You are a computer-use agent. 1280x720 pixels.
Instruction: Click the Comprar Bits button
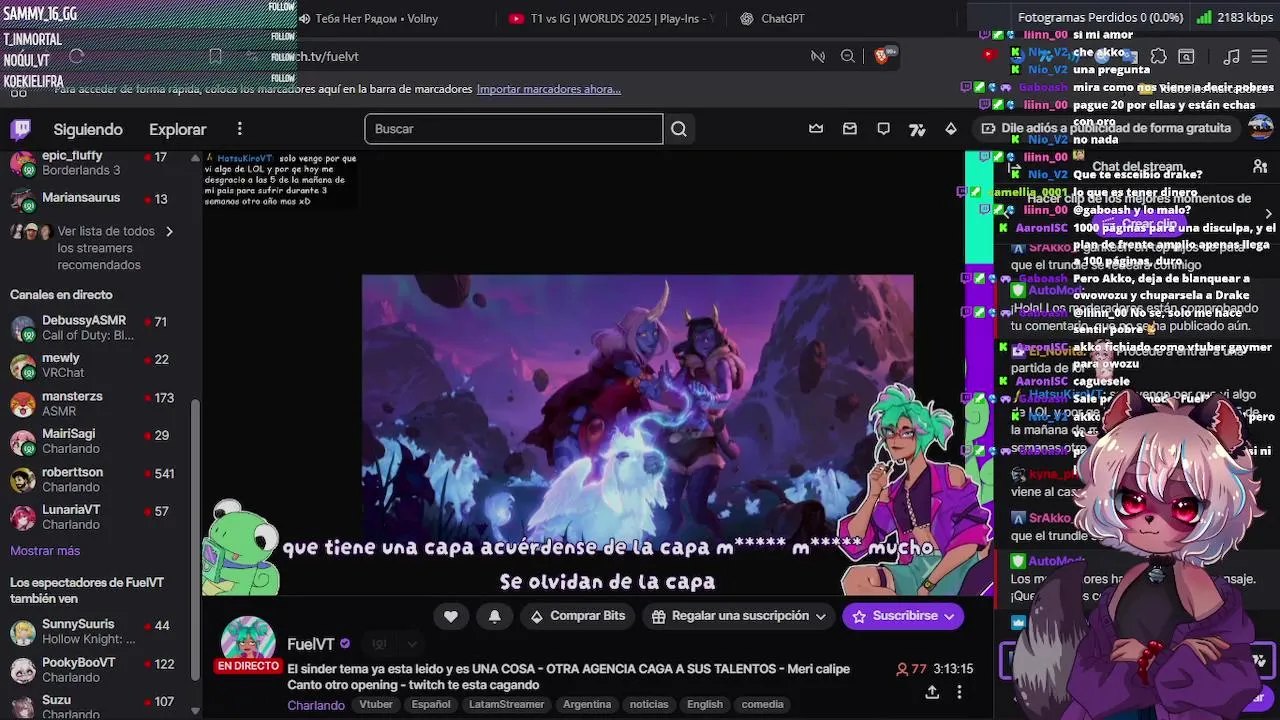point(578,616)
